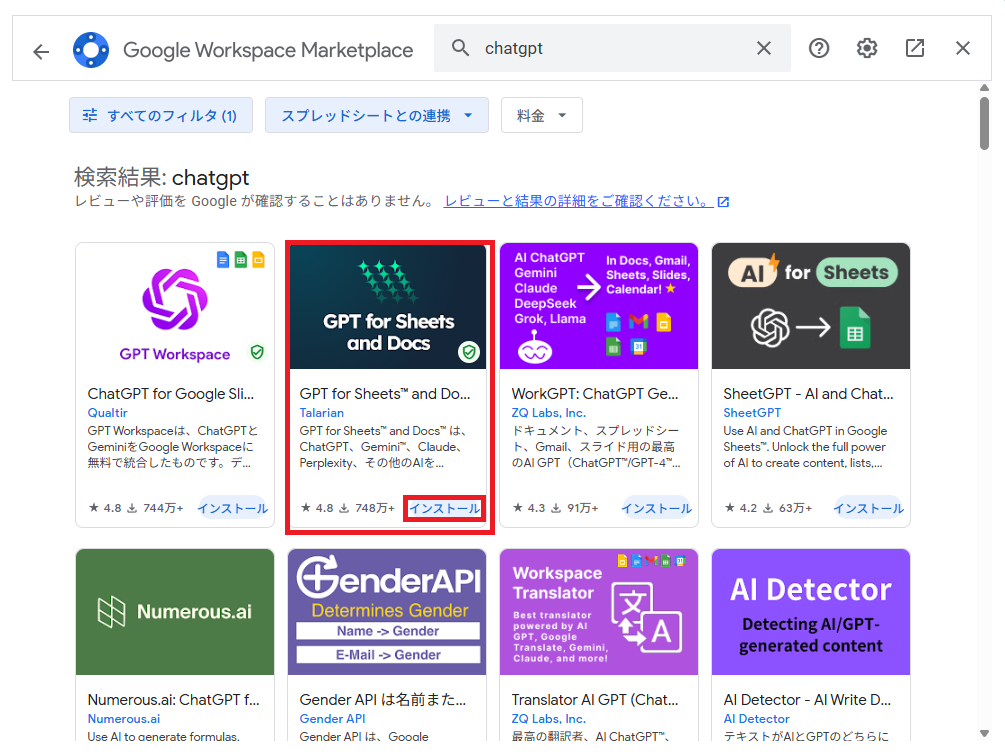The height and width of the screenshot is (756, 1005).
Task: Click title SheetGPT - AI and Chat...
Action: (x=808, y=393)
